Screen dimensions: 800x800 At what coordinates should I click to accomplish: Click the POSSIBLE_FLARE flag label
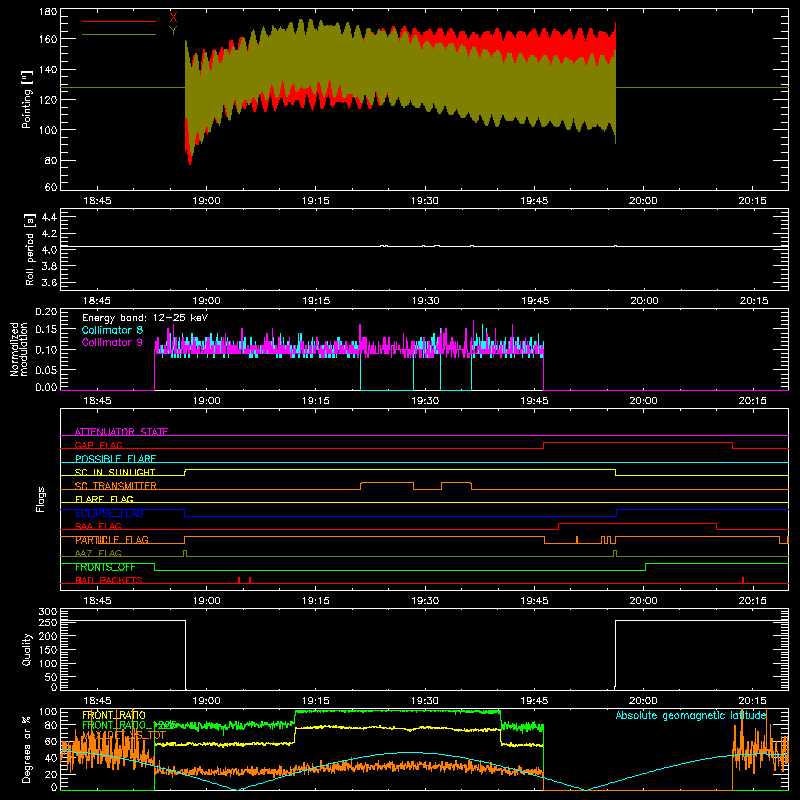[115, 459]
